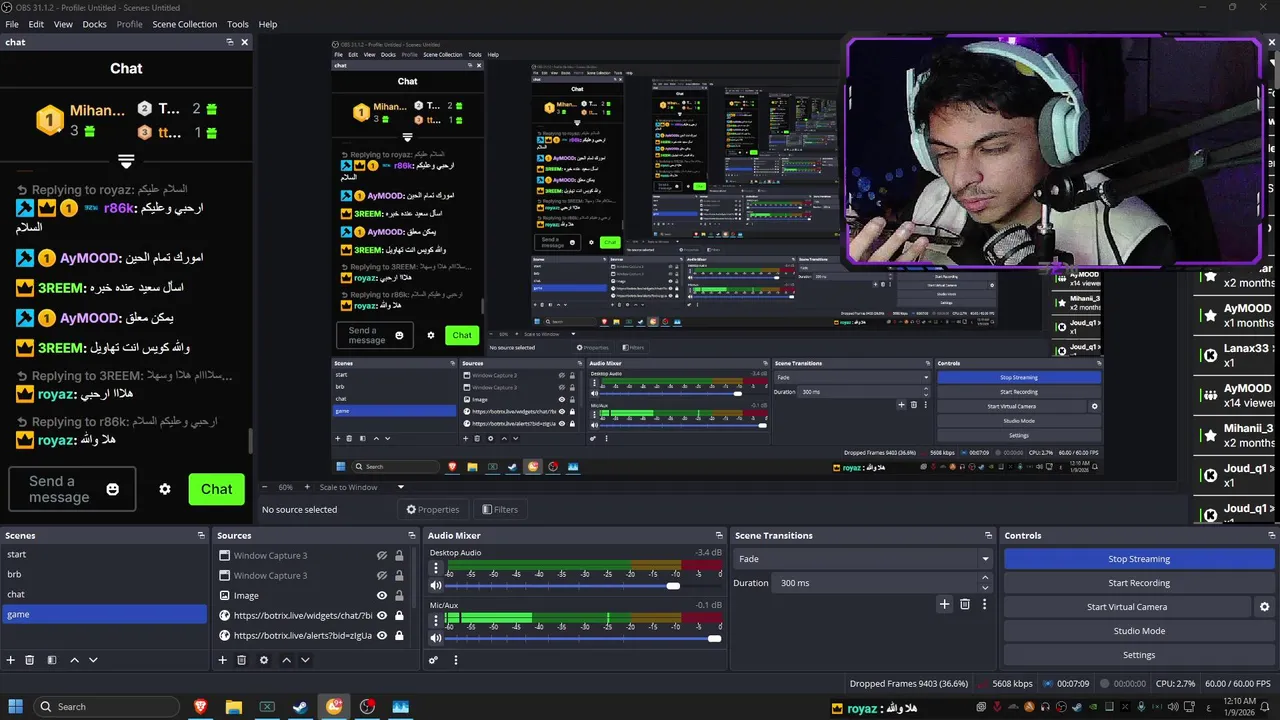Image resolution: width=1280 pixels, height=720 pixels.
Task: Click Start Recording button
Action: [1139, 583]
